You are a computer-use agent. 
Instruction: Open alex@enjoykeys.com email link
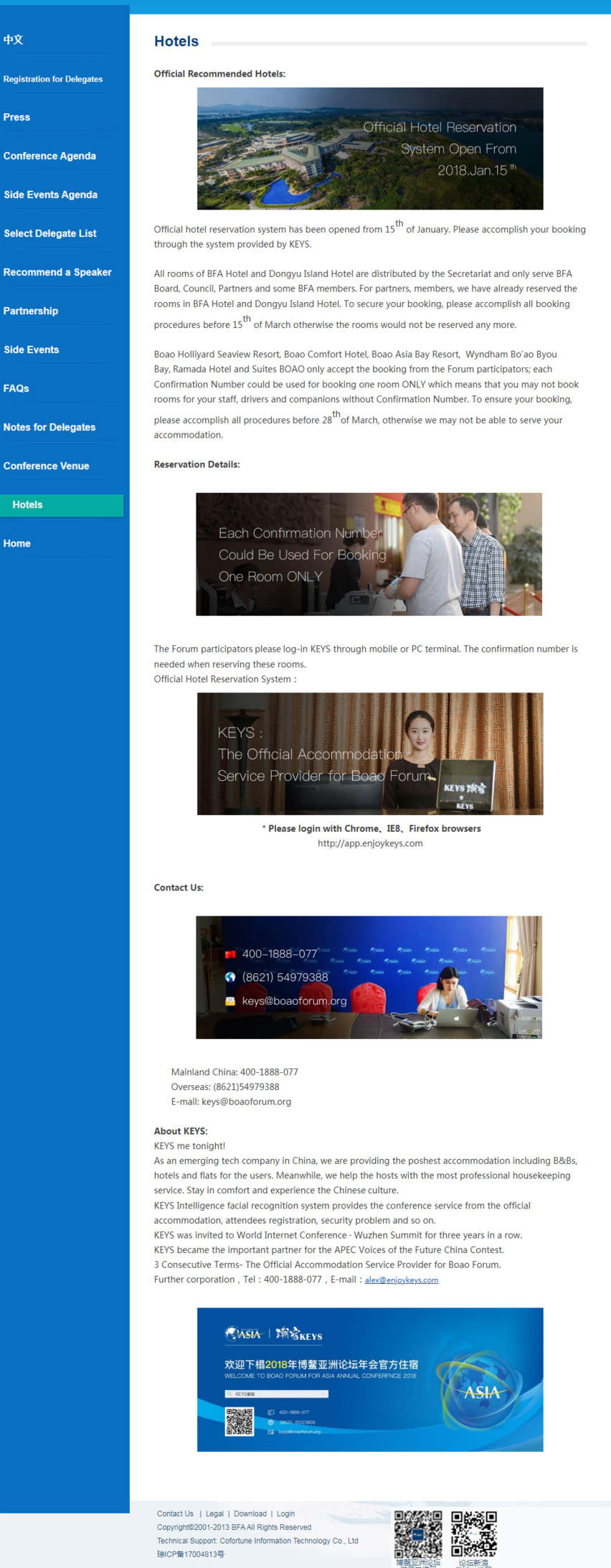pyautogui.click(x=402, y=1280)
